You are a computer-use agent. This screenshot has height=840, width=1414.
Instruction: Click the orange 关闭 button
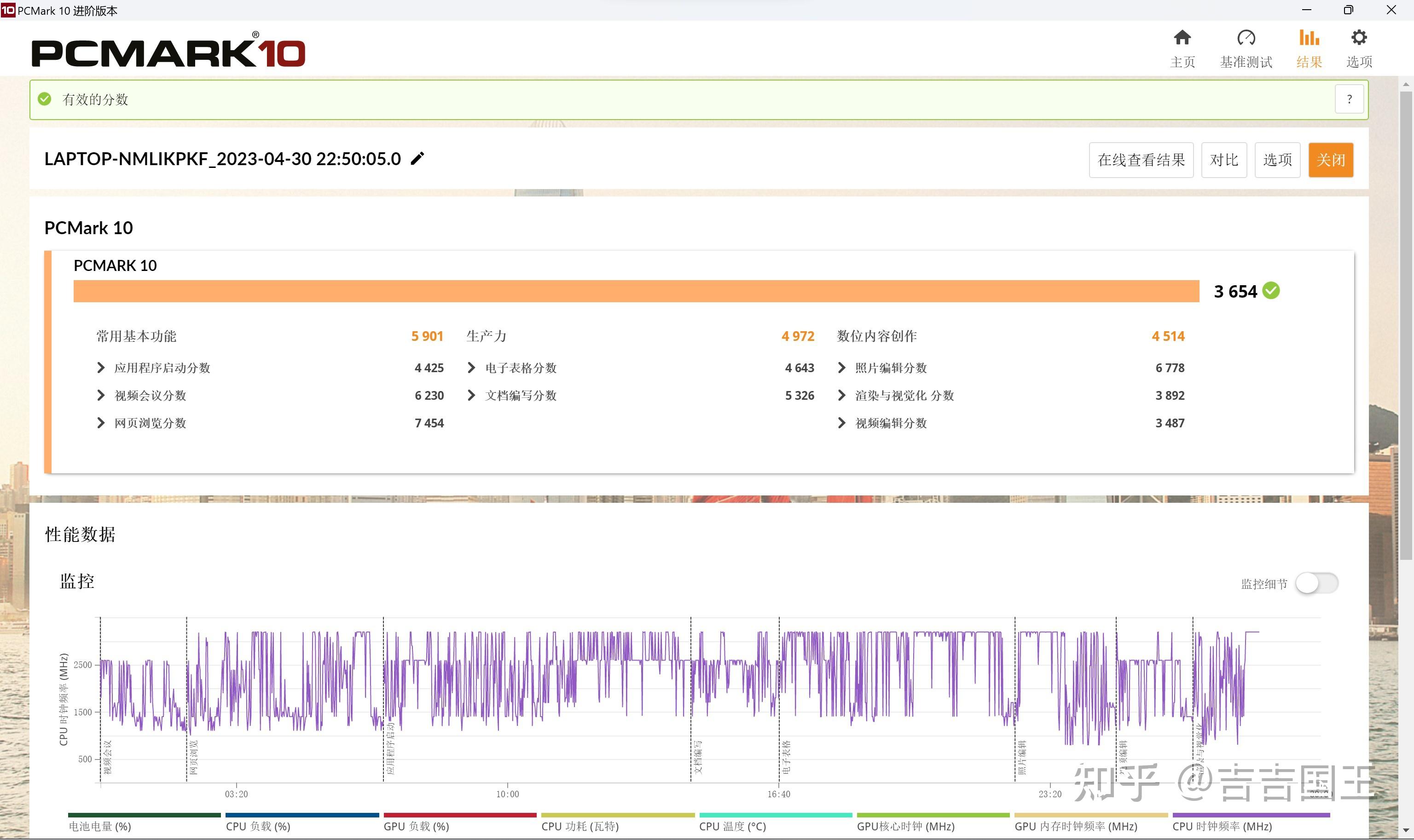[x=1330, y=160]
